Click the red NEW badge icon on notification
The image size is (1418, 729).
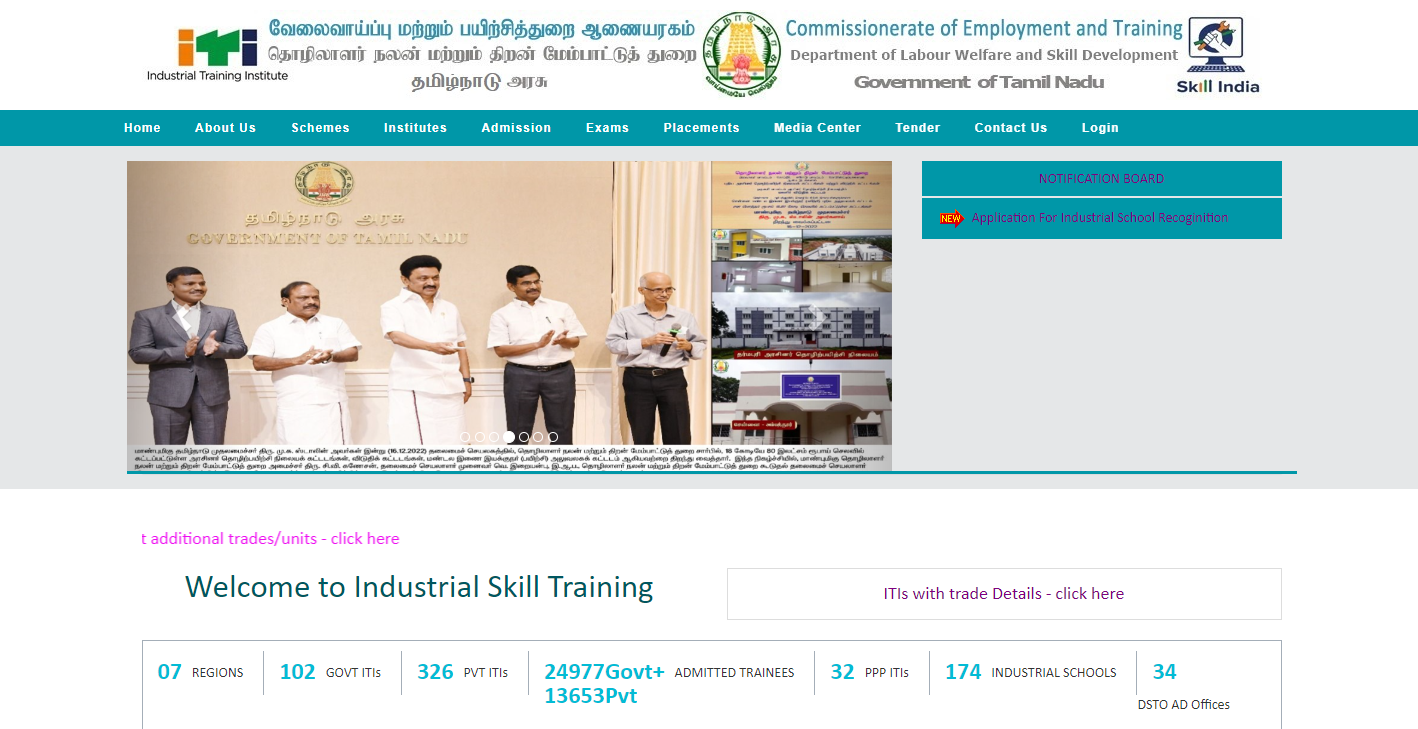(x=951, y=218)
